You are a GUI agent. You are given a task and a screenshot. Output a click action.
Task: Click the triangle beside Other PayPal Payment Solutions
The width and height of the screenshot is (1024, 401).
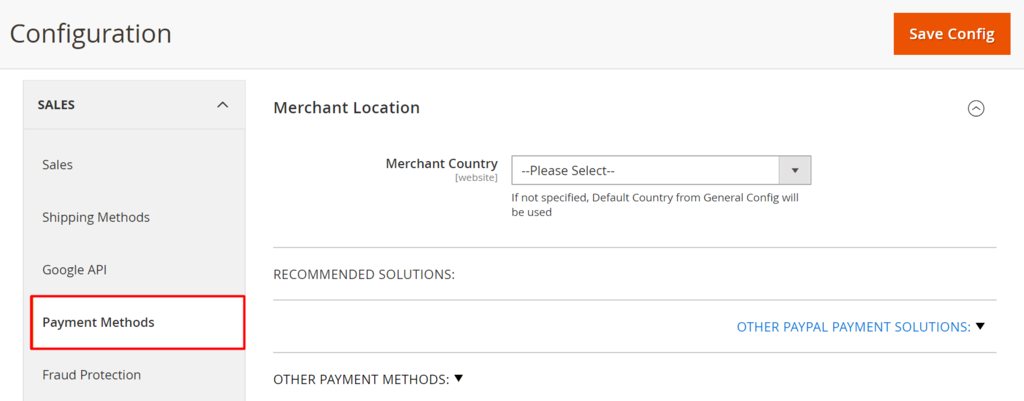(980, 326)
